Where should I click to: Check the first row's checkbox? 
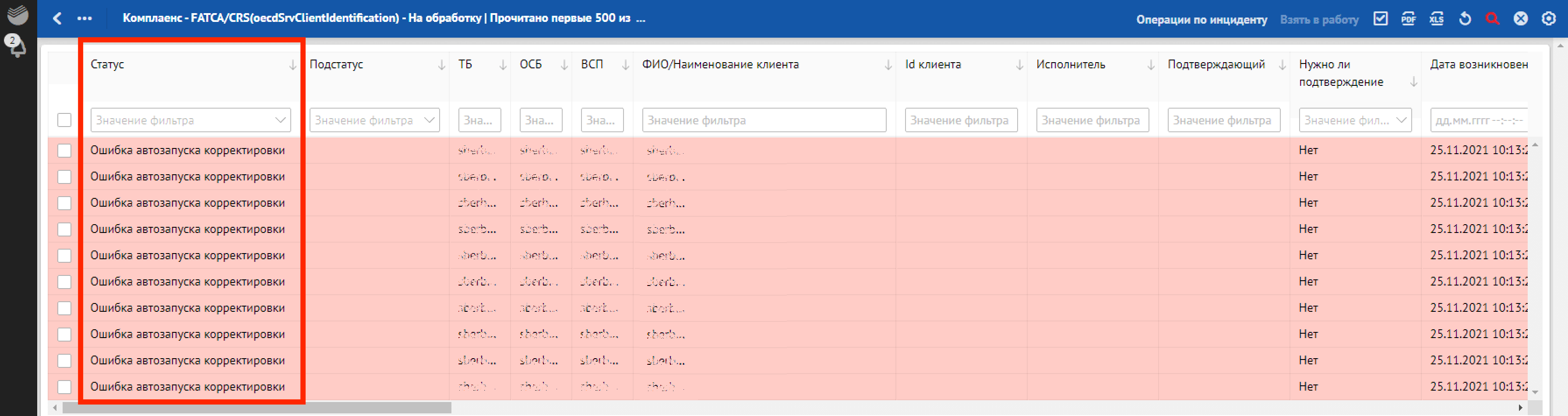coord(64,151)
